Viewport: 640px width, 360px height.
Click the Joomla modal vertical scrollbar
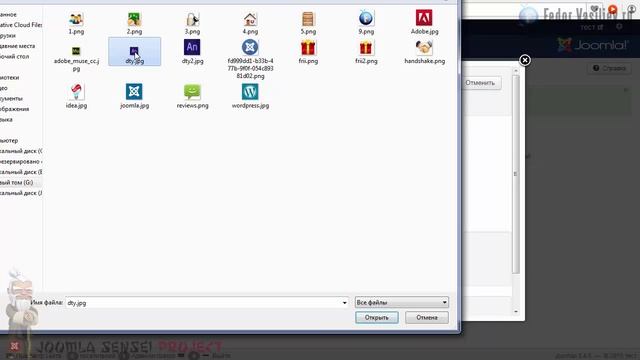pyautogui.click(x=516, y=175)
